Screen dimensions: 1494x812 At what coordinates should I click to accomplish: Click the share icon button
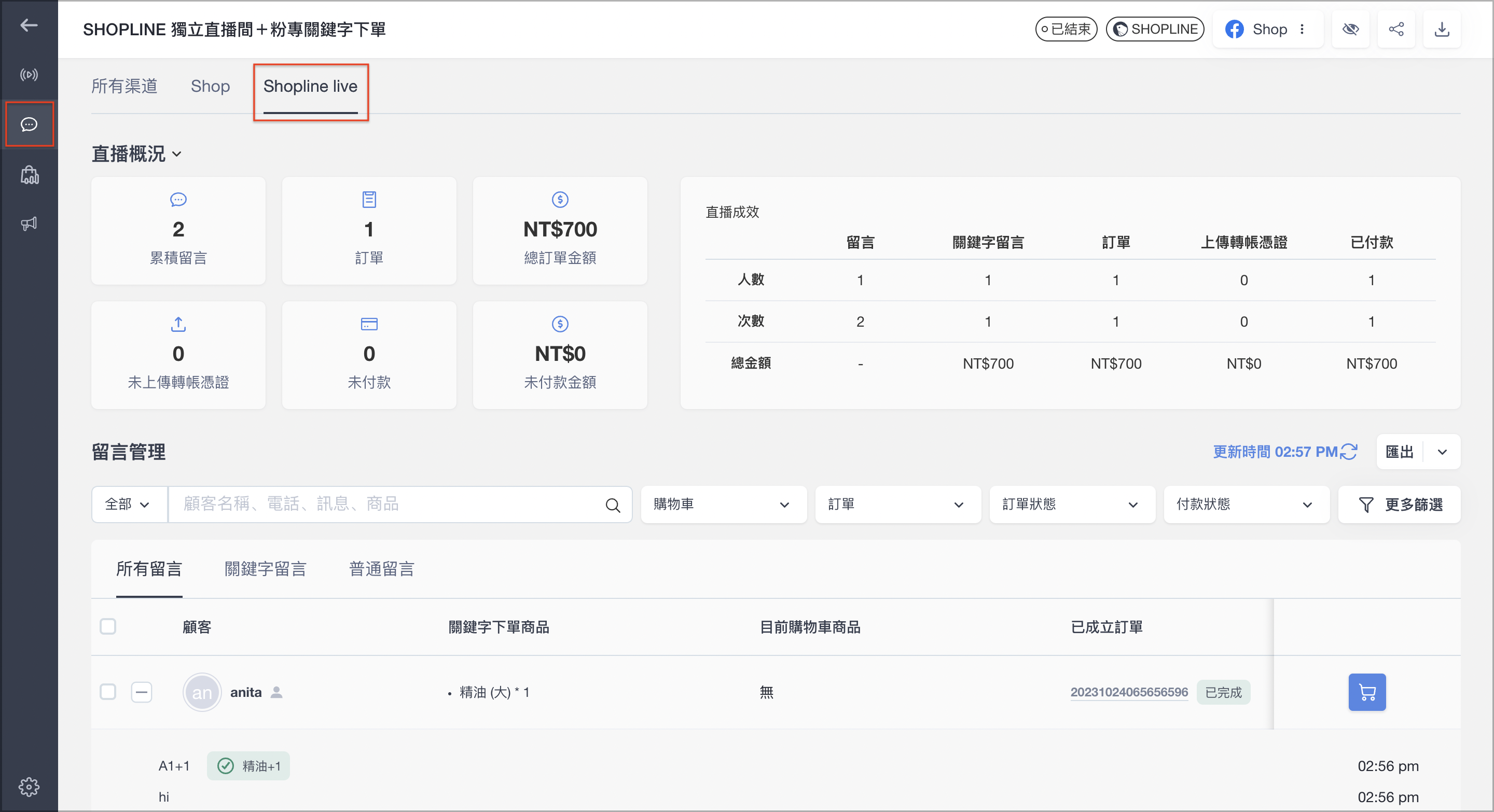[1396, 29]
